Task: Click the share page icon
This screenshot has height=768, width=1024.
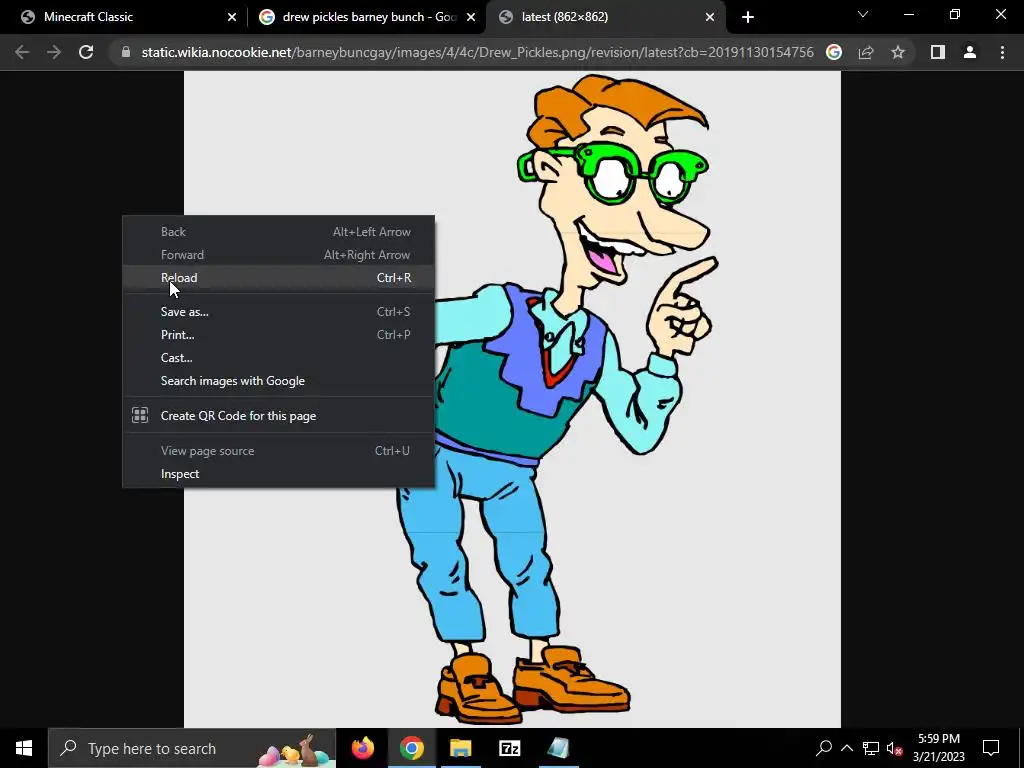Action: click(x=866, y=52)
